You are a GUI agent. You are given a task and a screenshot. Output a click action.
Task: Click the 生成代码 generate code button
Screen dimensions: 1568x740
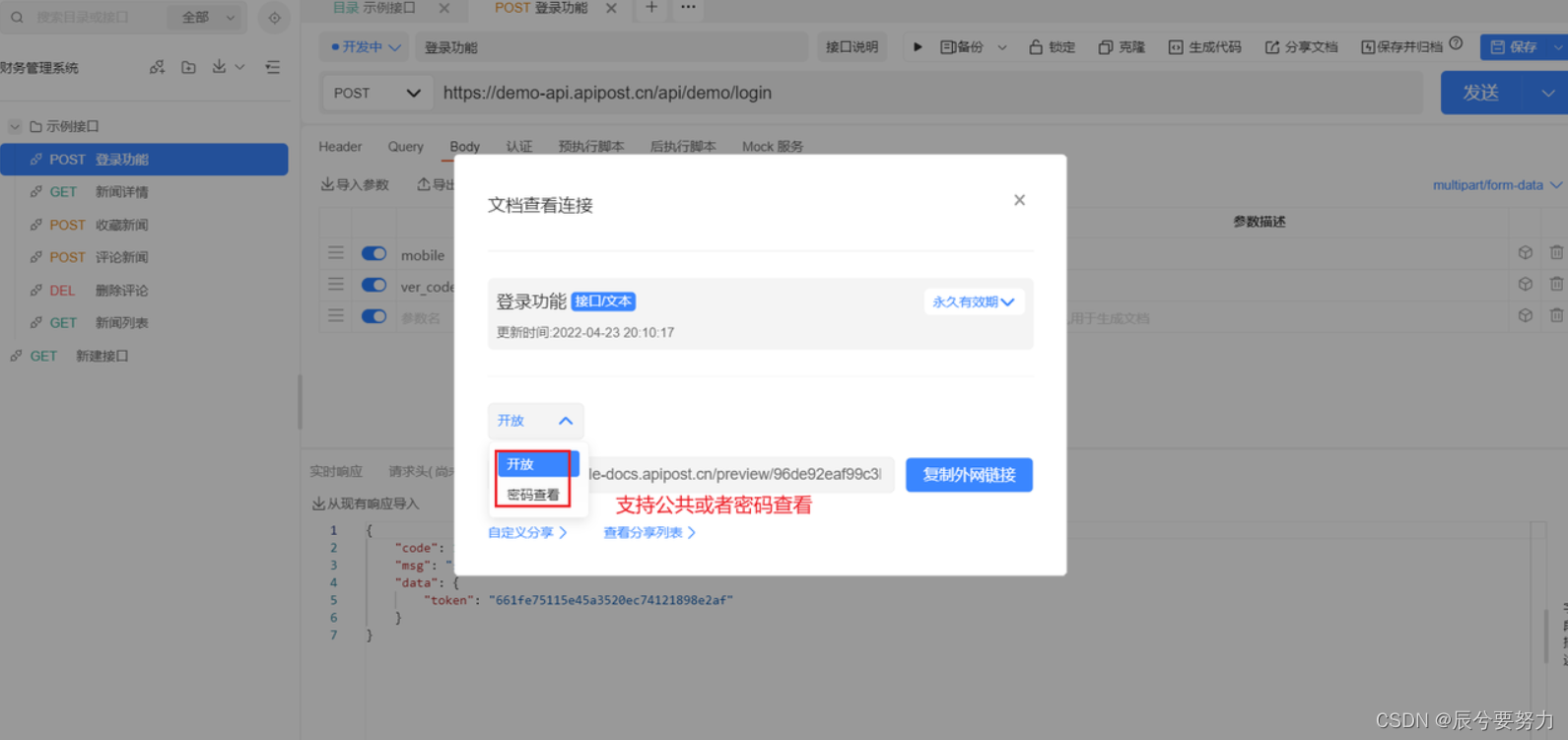coord(1204,46)
